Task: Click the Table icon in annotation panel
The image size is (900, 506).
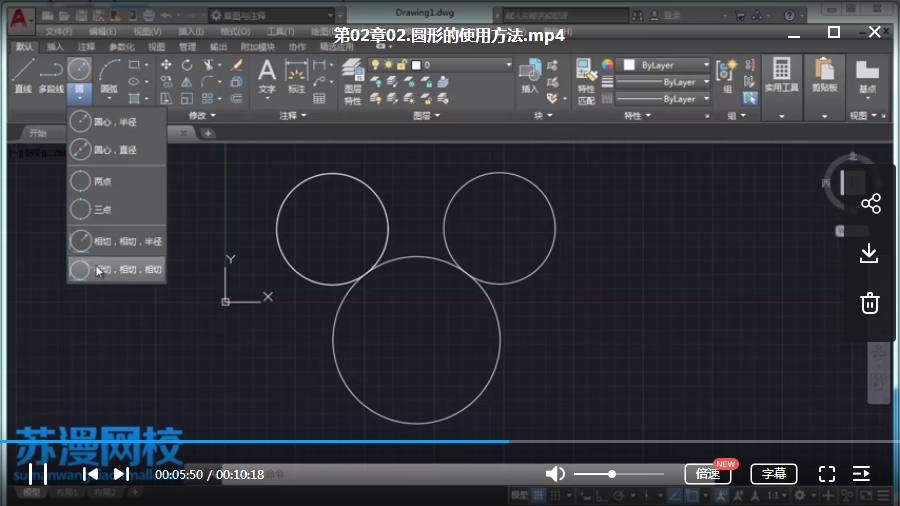Action: click(319, 99)
